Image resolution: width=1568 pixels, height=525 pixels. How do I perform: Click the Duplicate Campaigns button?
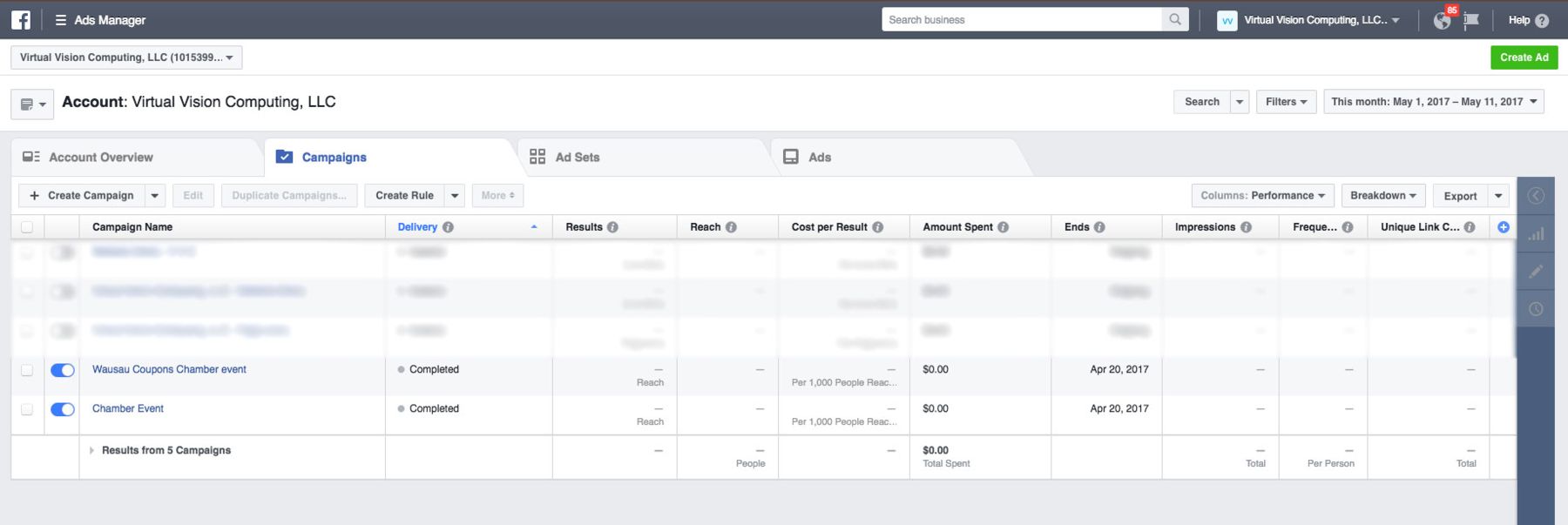click(x=289, y=196)
